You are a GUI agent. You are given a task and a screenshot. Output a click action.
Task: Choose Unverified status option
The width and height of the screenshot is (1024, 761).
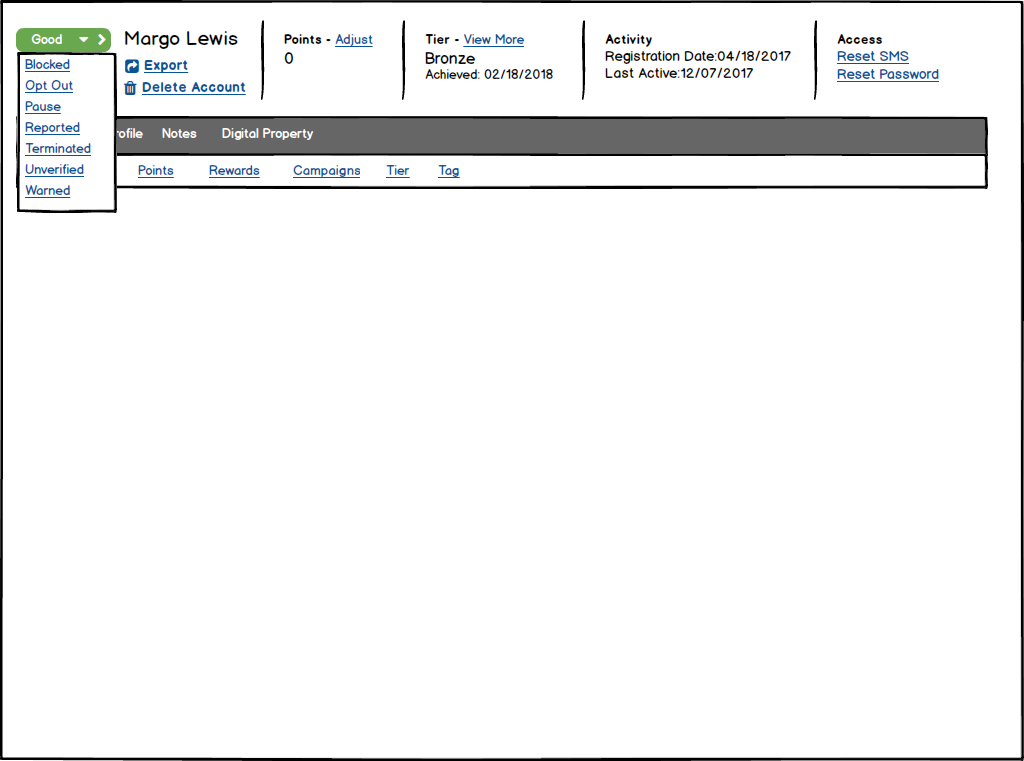coord(54,169)
